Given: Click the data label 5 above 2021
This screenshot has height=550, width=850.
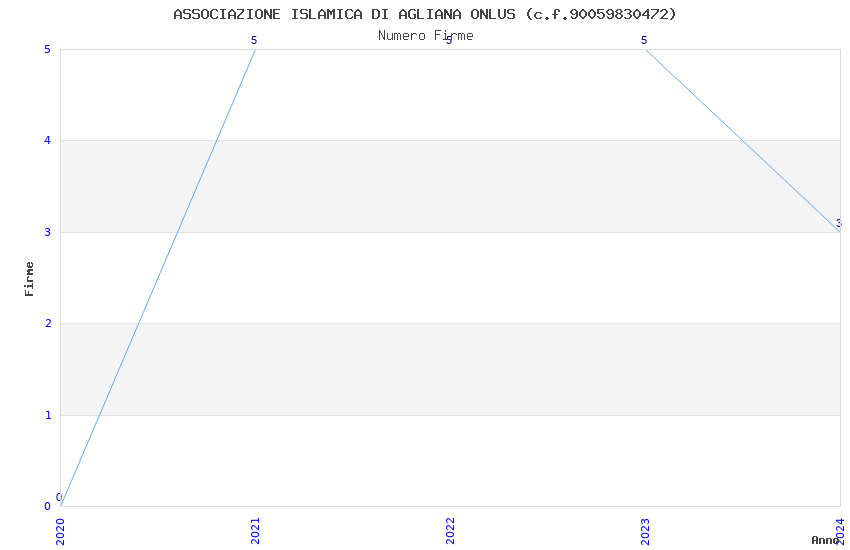Looking at the screenshot, I should coord(254,40).
